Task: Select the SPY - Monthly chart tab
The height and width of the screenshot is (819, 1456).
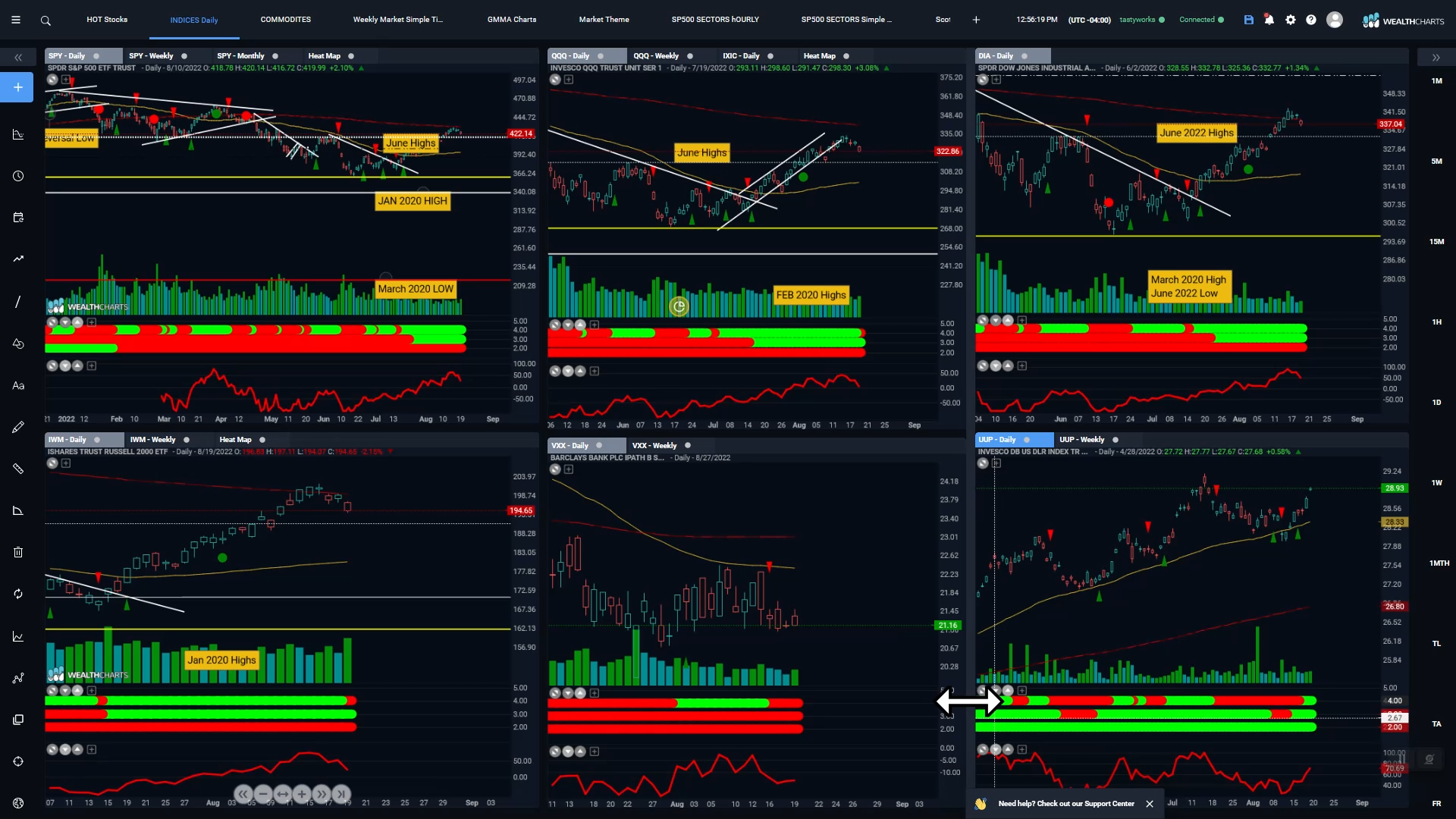Action: pyautogui.click(x=240, y=56)
